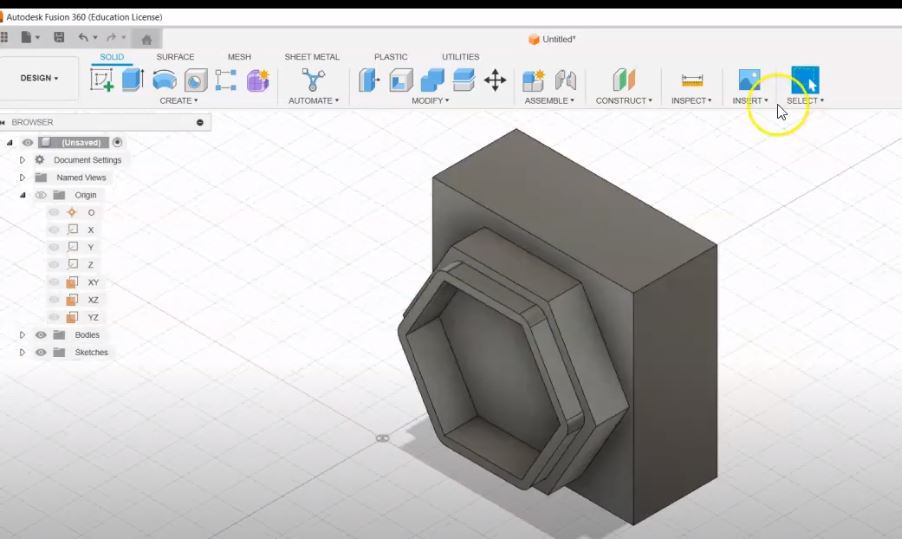Click the Extrude tool icon
Viewport: 902px width, 539px height.
click(133, 79)
